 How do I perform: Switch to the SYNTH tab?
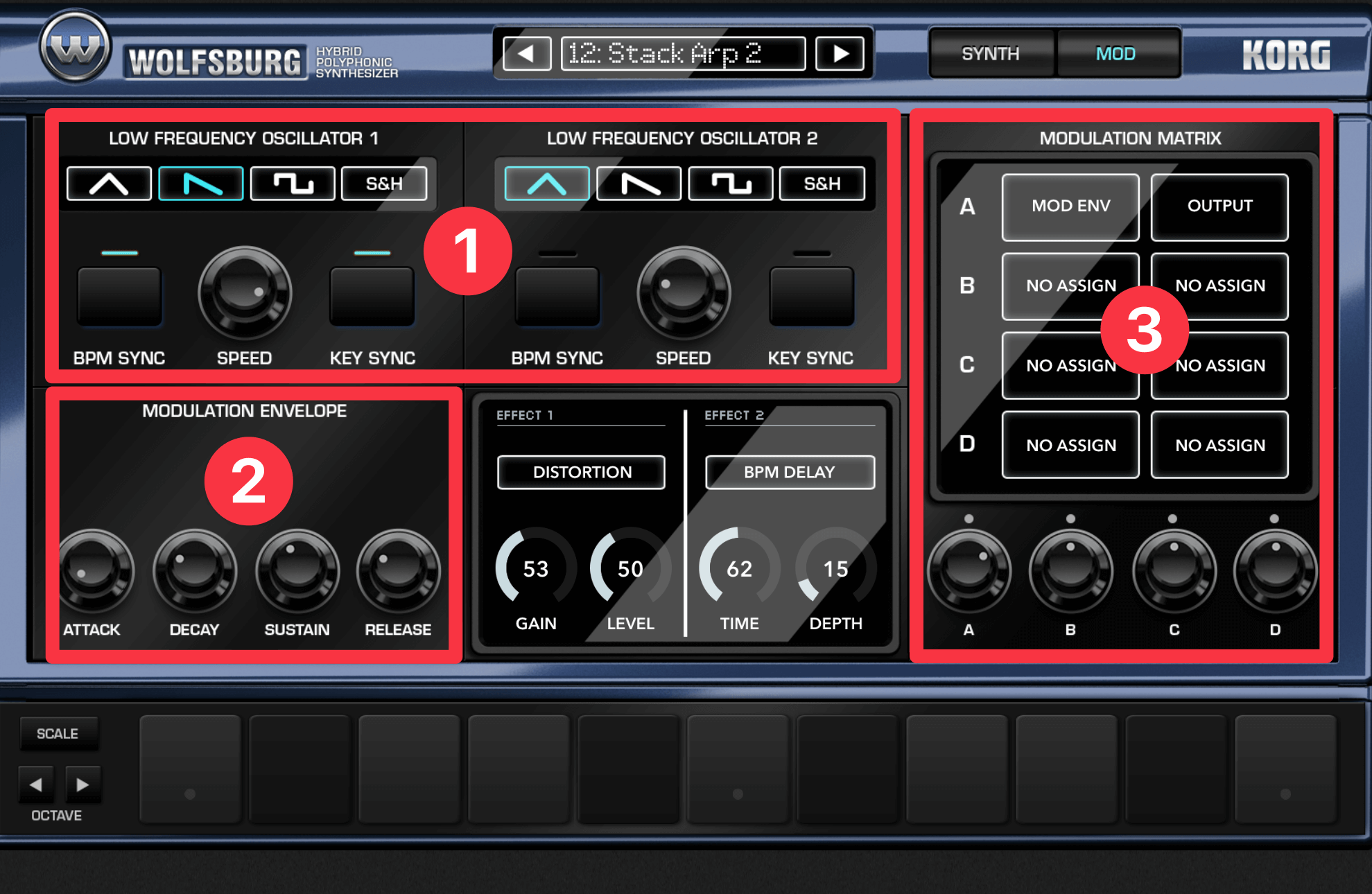coord(990,53)
